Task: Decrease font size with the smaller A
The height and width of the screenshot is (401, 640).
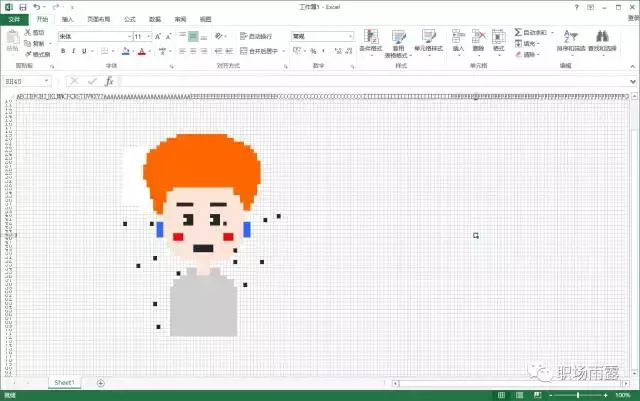Action: click(x=168, y=36)
